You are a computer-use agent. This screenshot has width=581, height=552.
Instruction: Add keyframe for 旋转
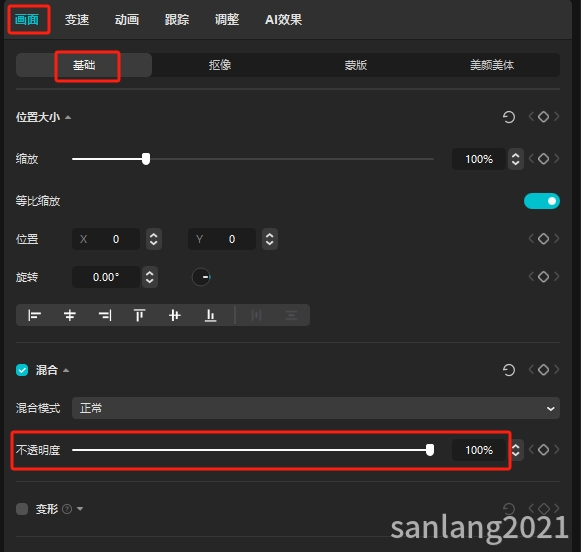(544, 276)
